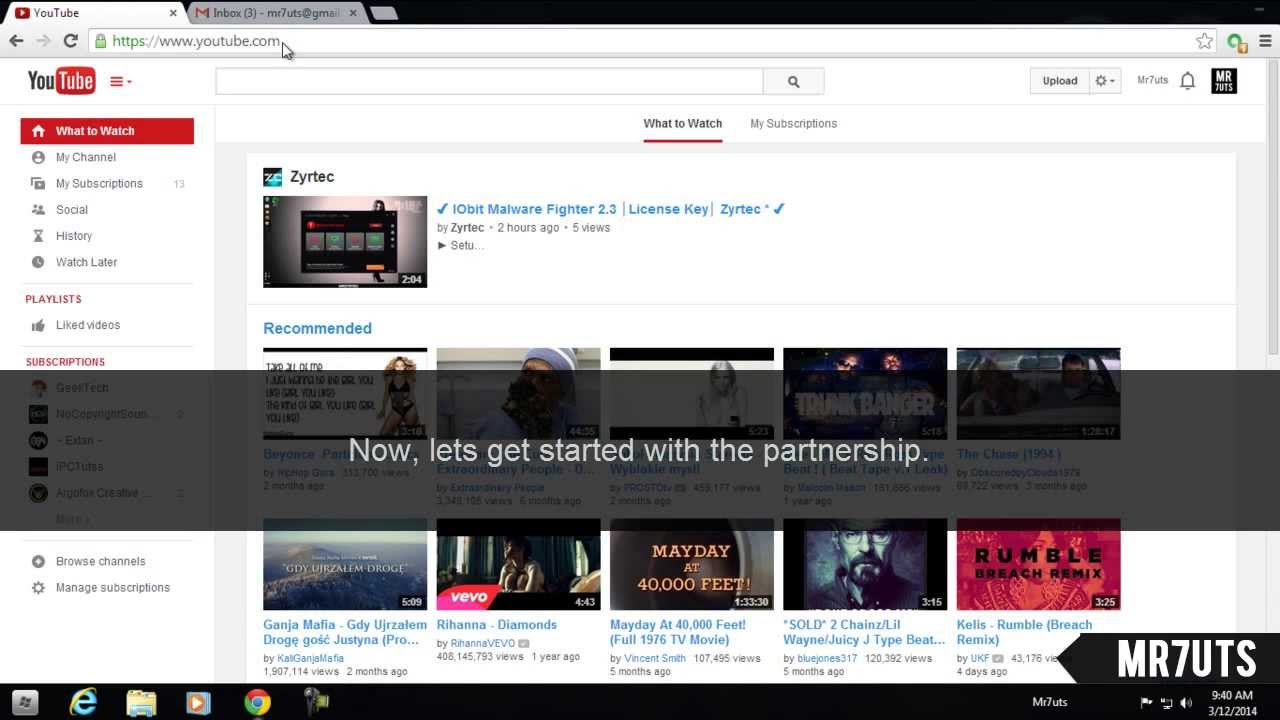The image size is (1280, 720).
Task: Focus the YouTube search field
Action: [489, 82]
